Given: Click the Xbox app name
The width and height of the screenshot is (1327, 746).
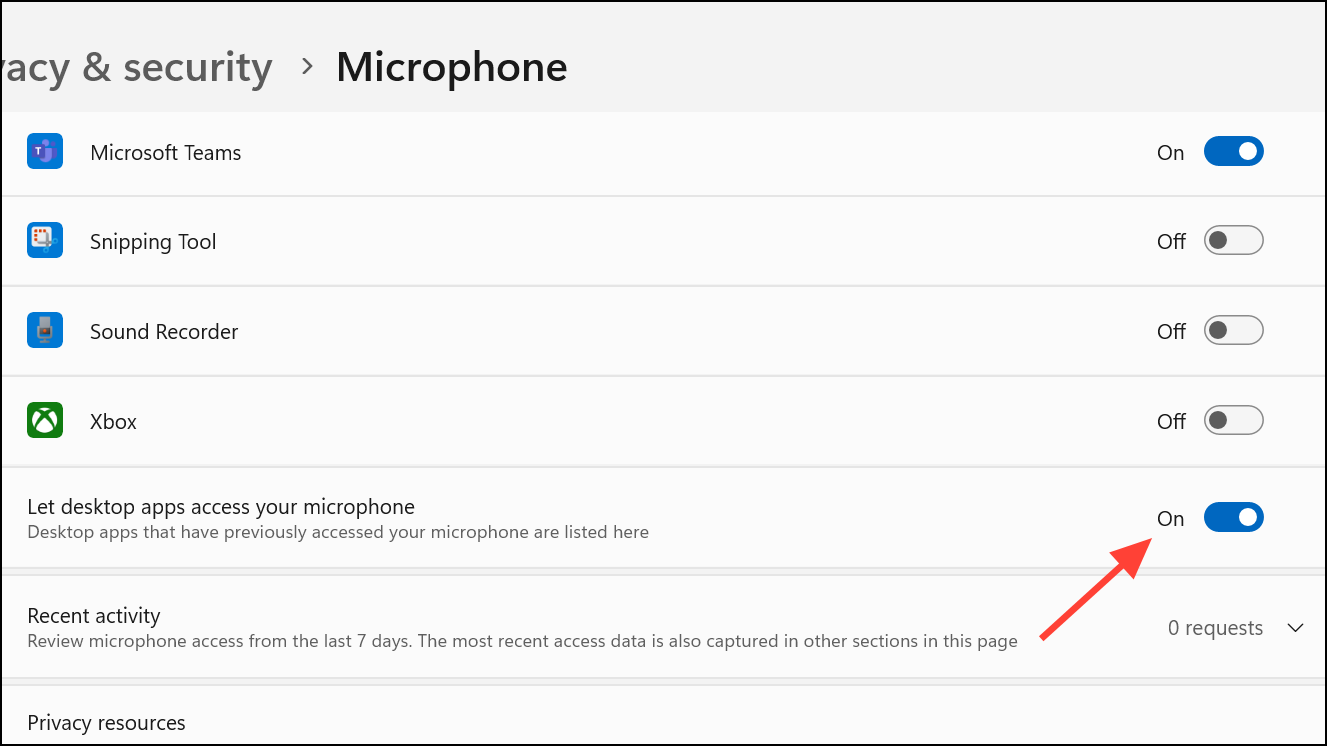Looking at the screenshot, I should coord(113,422).
